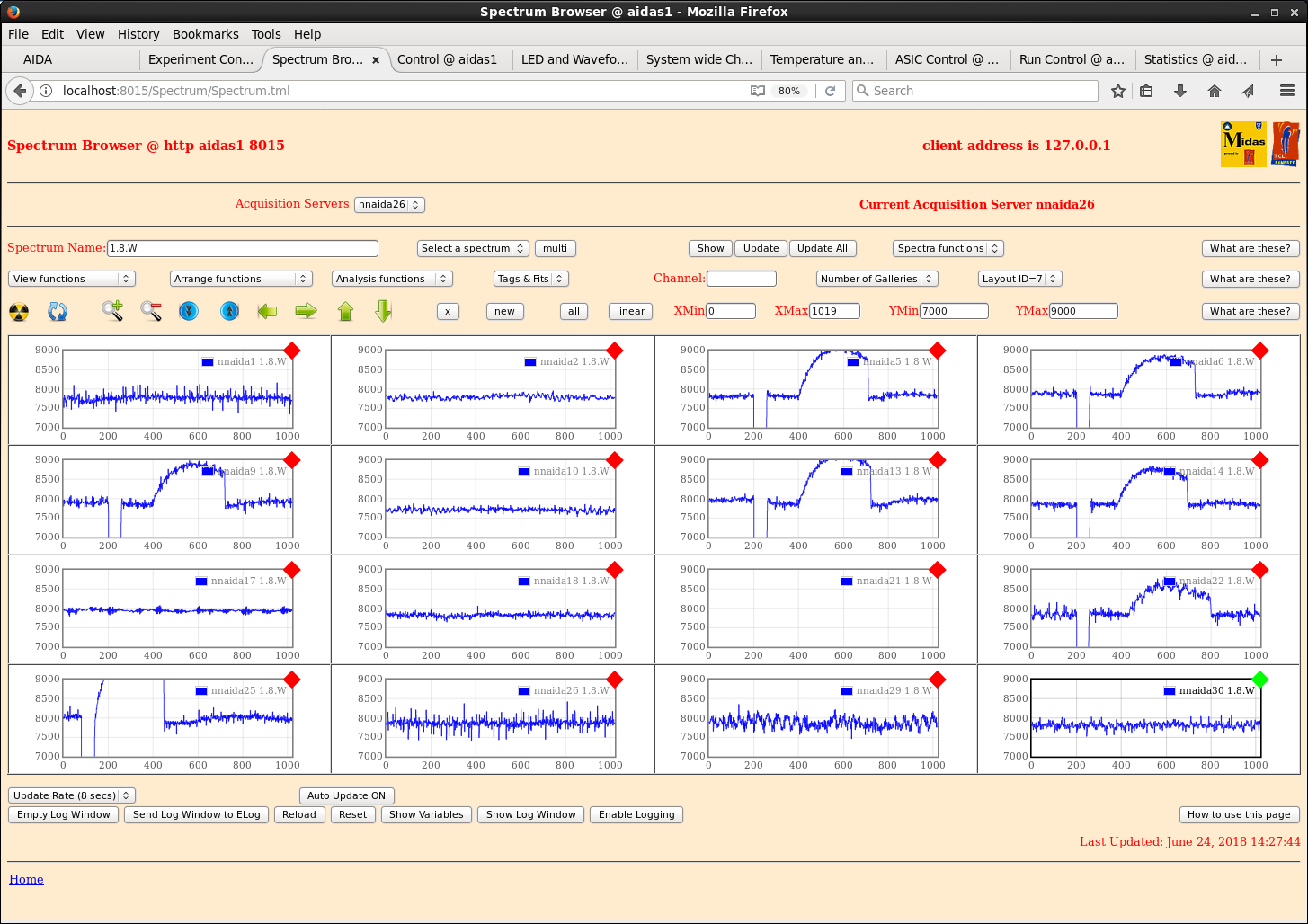
Task: Click the Midas logo icon
Action: 1244,144
